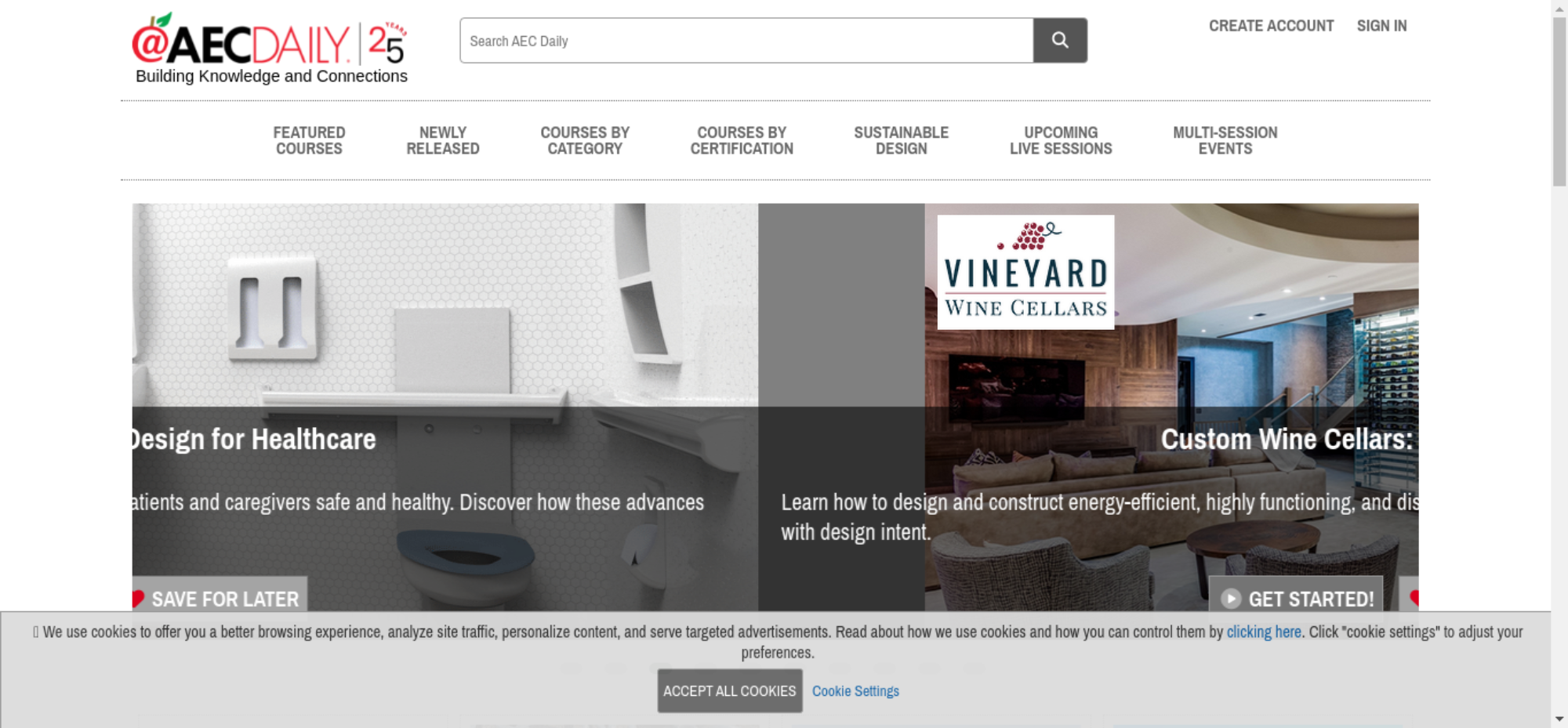
Task: Focus the Search AEC Daily field
Action: (746, 40)
